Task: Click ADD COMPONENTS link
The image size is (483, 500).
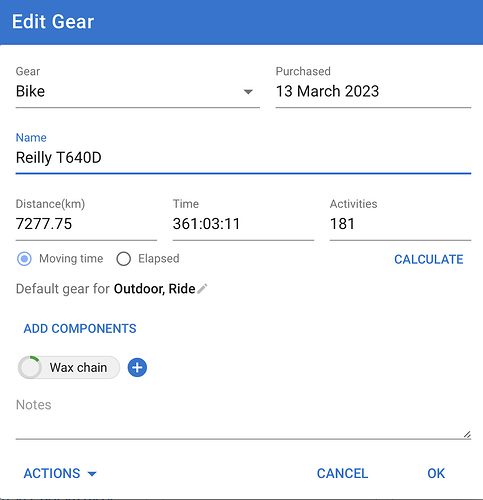Action: [80, 329]
